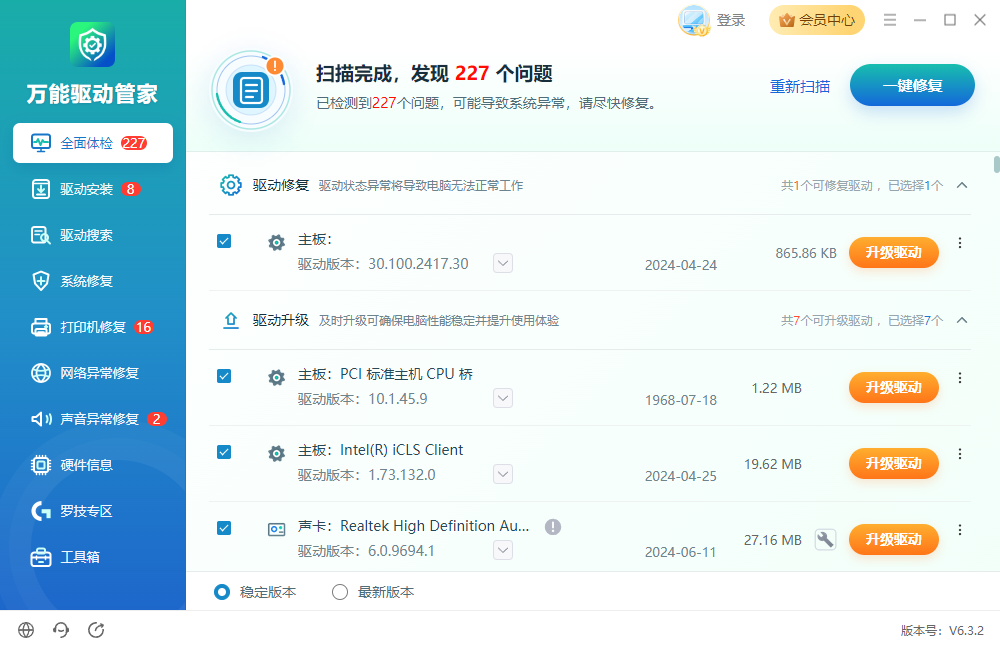Viewport: 1000px width, 650px height.
Task: Click gear icon of the 主板 30.100.2417.30 row
Action: pos(276,242)
